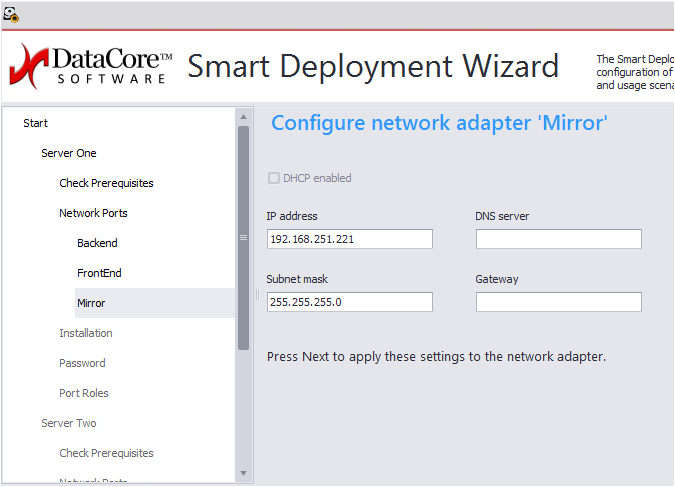Click the Subnet mask label
675x487 pixels.
297,279
